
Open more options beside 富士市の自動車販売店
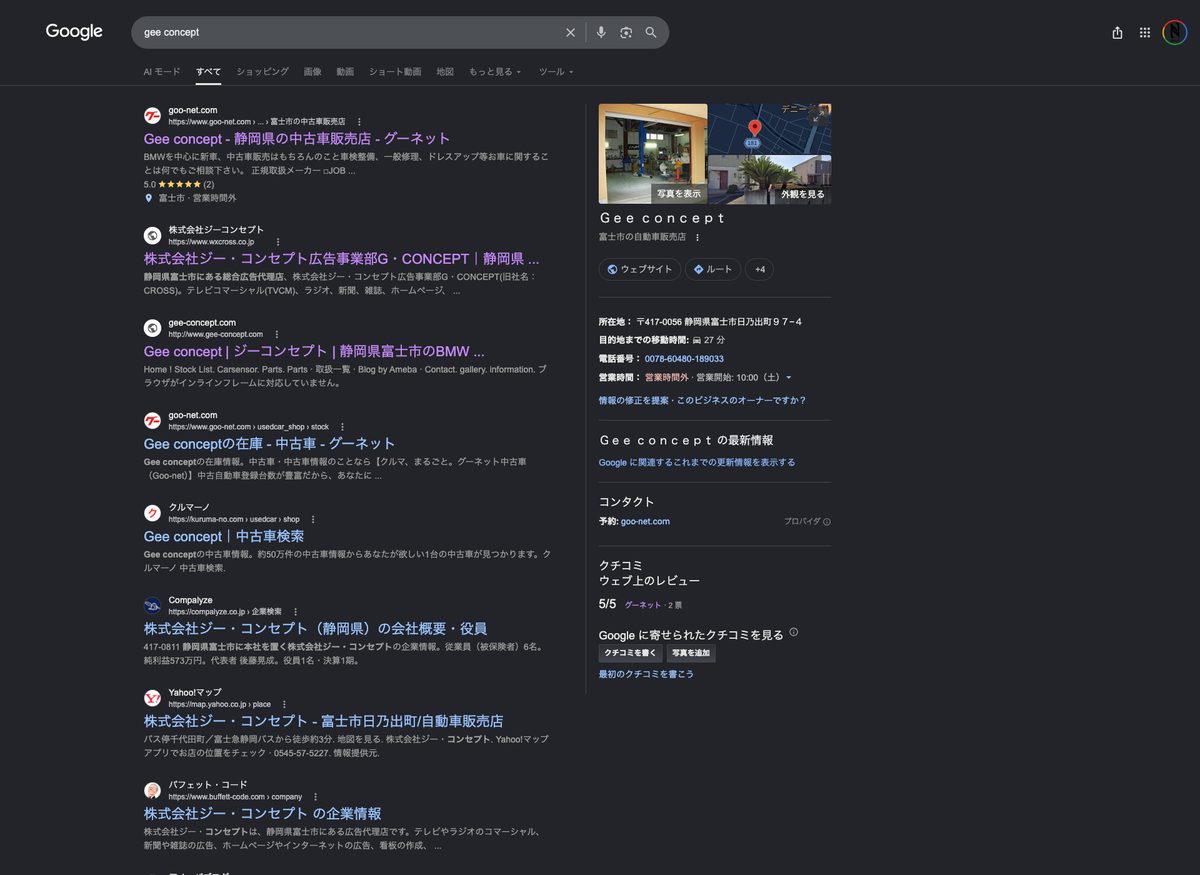click(697, 237)
